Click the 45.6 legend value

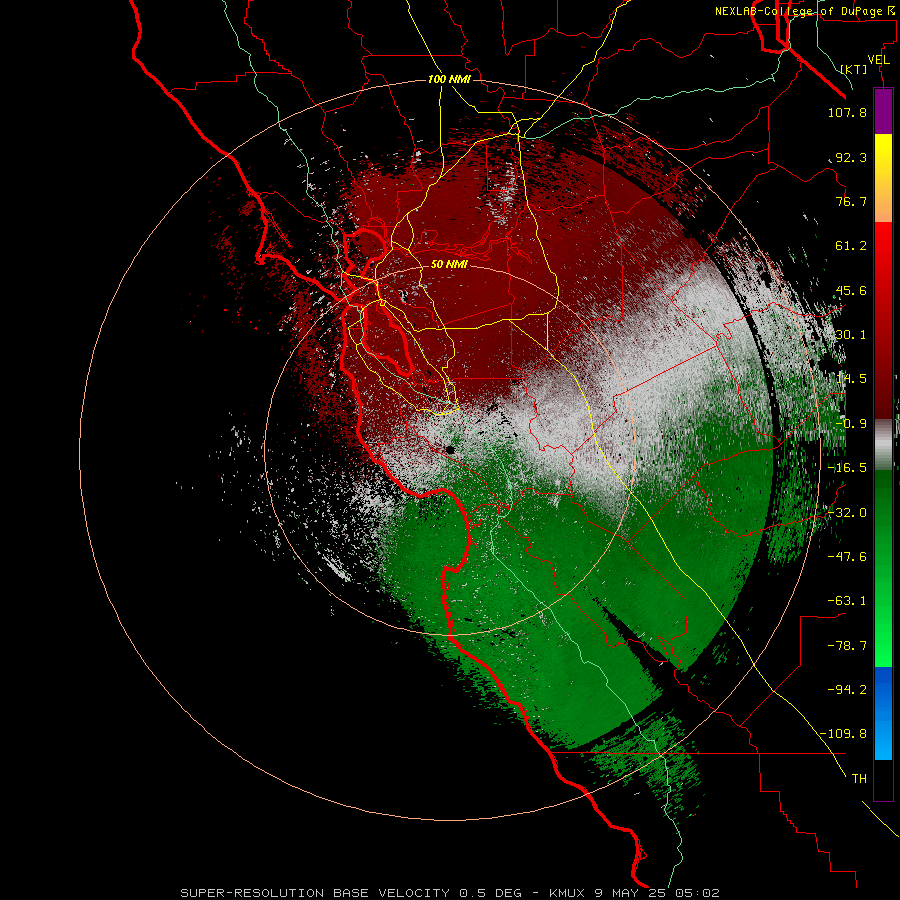(851, 290)
